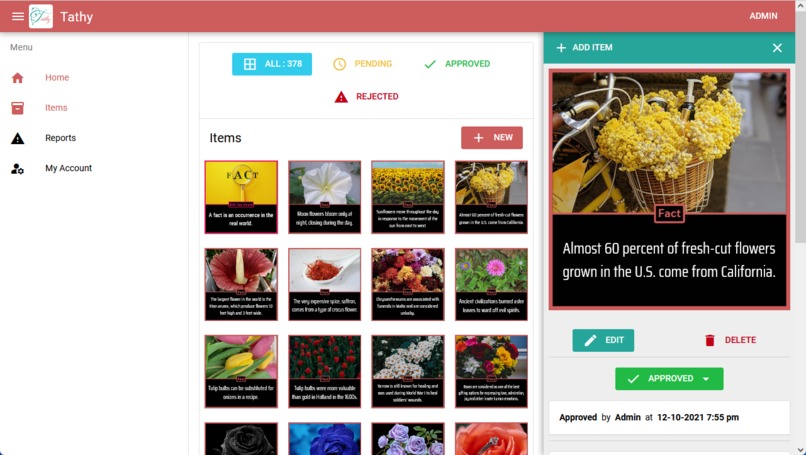Click the ADD ITEM header label
This screenshot has width=806, height=455.
click(592, 48)
